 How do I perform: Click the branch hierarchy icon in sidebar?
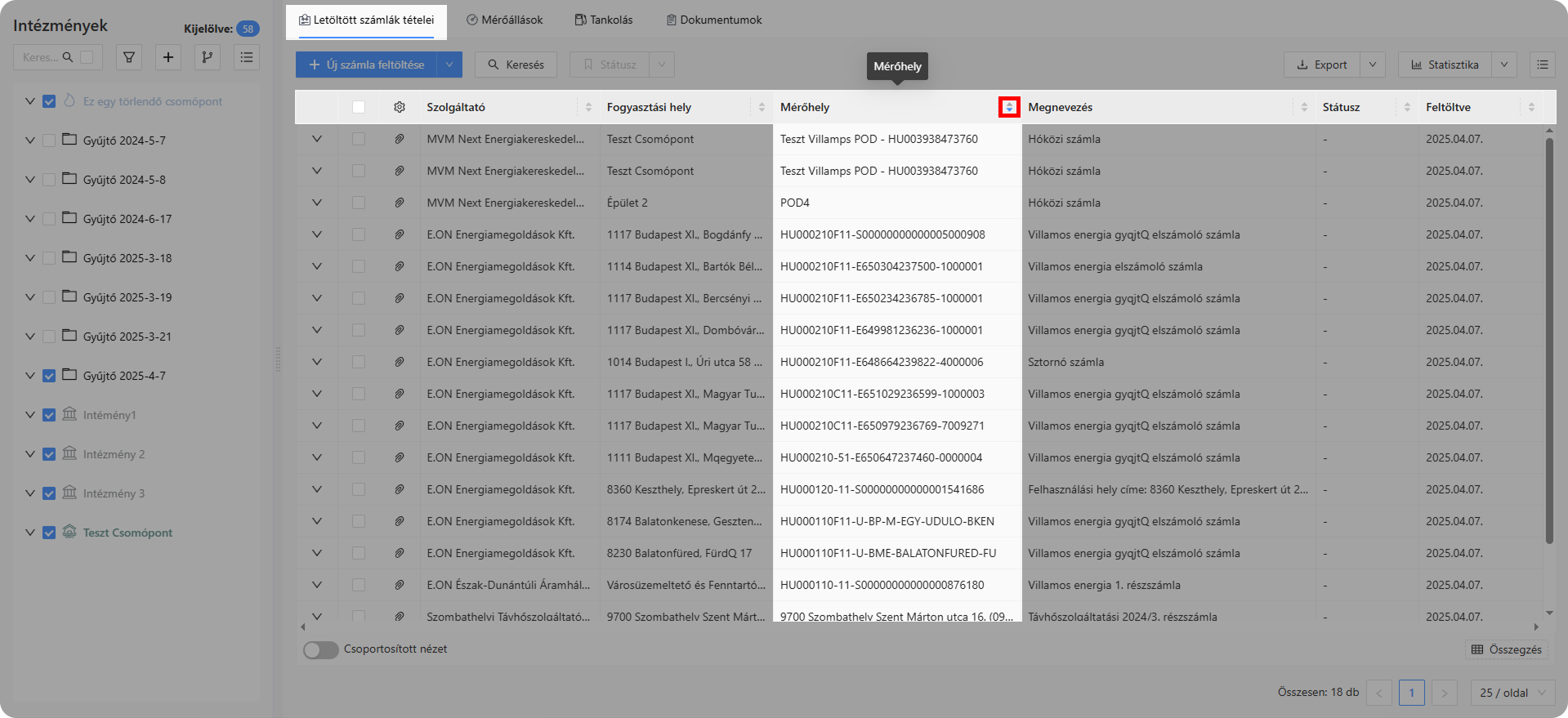[x=208, y=57]
